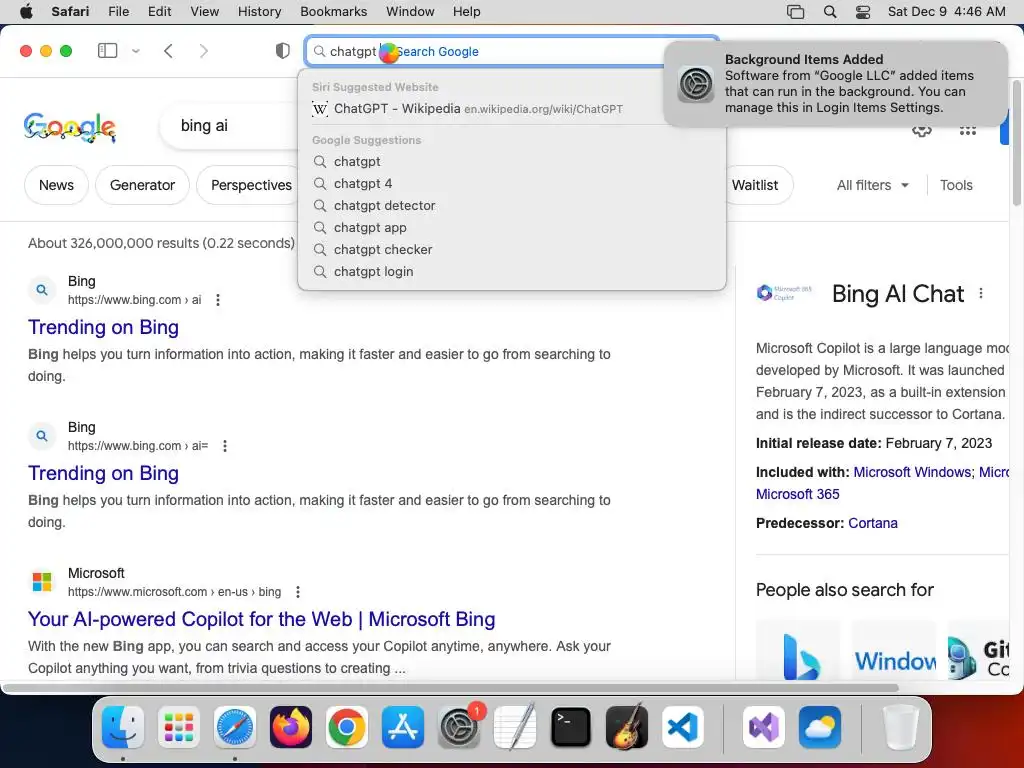
Task: Open the Windows thumbnail in People also search
Action: [x=893, y=650]
